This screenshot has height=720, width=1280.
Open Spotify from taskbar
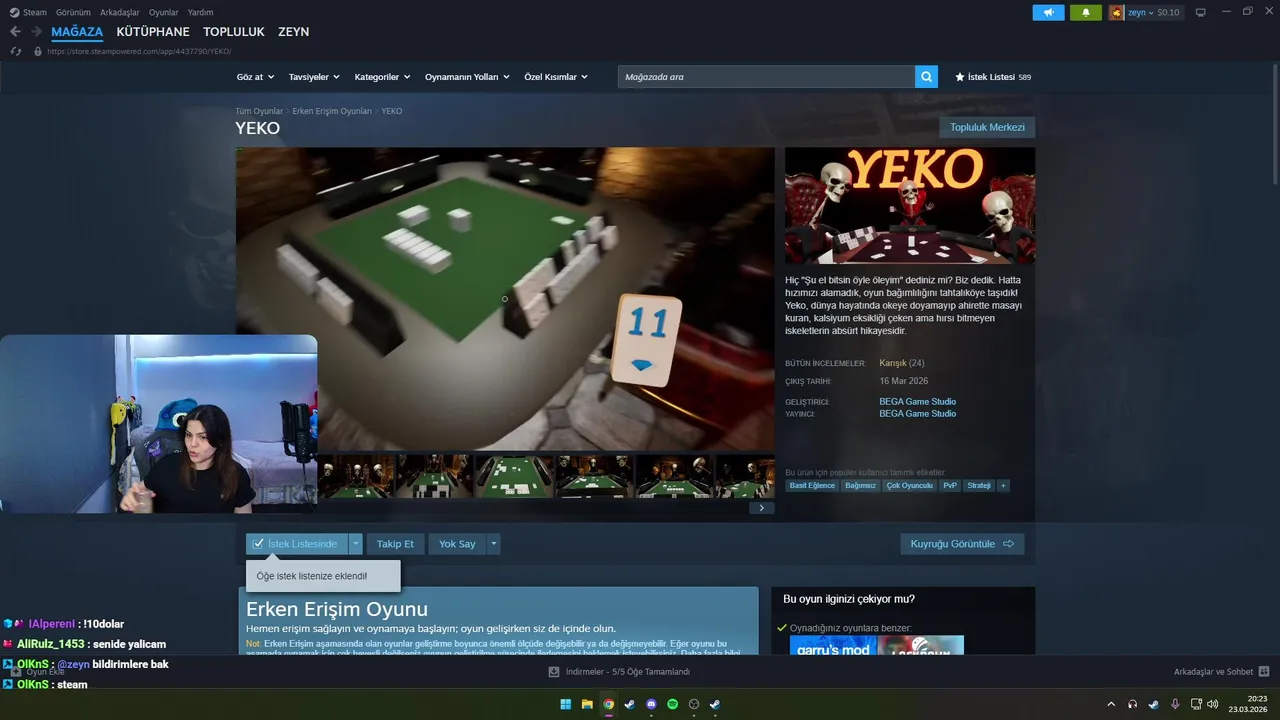(x=672, y=704)
